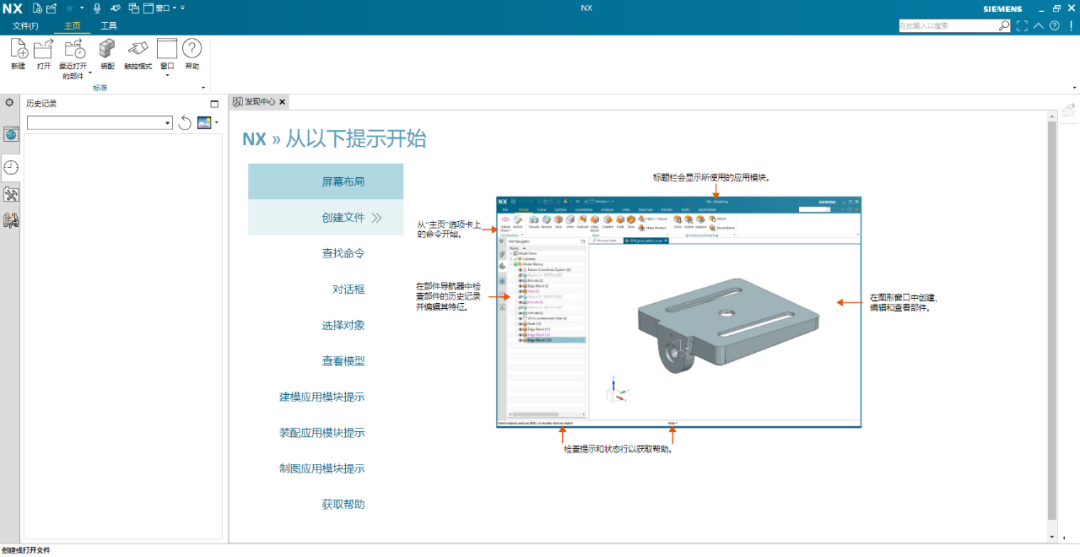Toggle full screen mode icon
The width and height of the screenshot is (1080, 557).
click(1022, 26)
